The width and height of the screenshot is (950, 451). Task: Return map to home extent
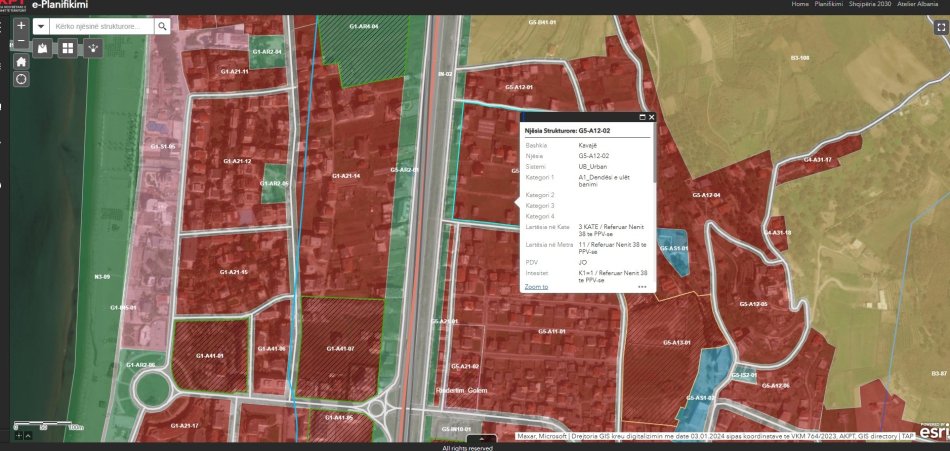[21, 61]
